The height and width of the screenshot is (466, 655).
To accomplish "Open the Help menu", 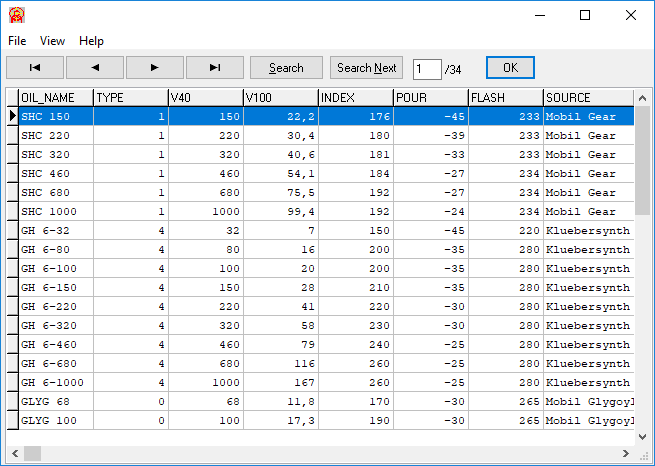I will (x=91, y=41).
